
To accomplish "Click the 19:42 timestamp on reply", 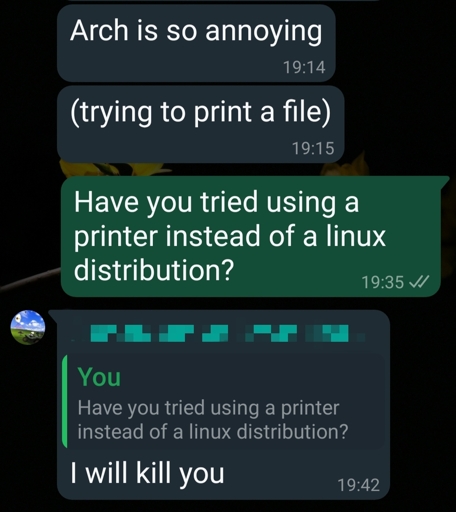I will pos(358,485).
